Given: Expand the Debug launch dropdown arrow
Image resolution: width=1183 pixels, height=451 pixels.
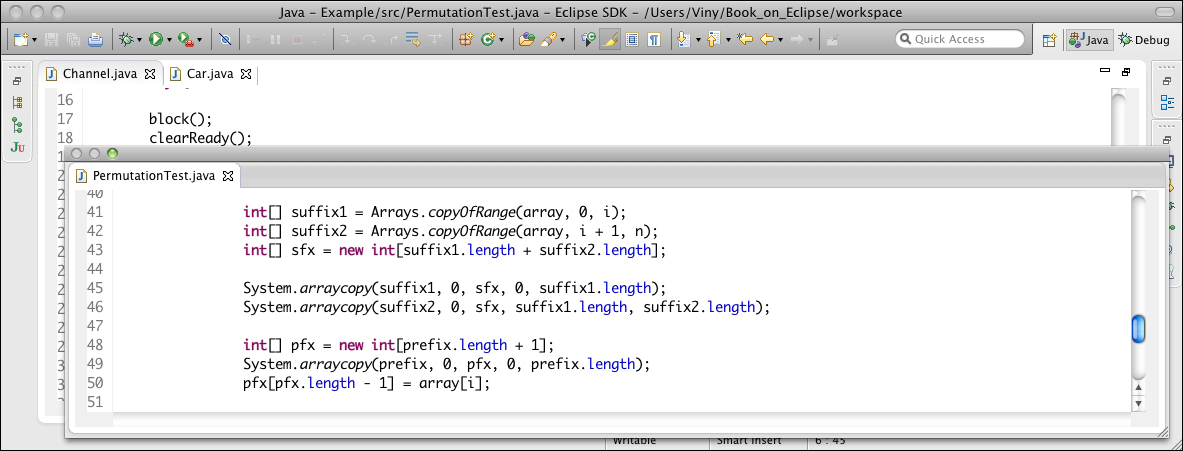Looking at the screenshot, I should click(x=140, y=40).
